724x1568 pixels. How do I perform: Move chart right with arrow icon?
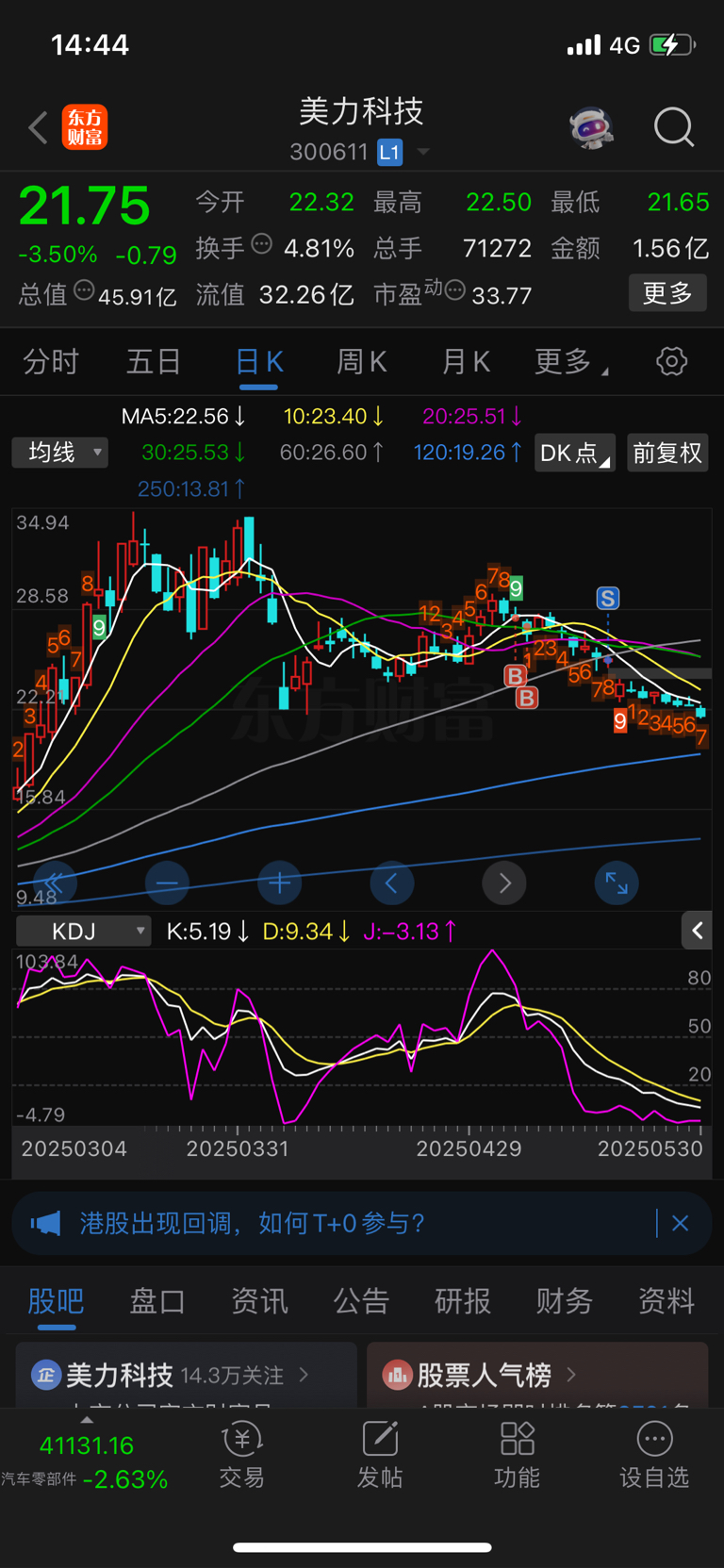[x=504, y=883]
